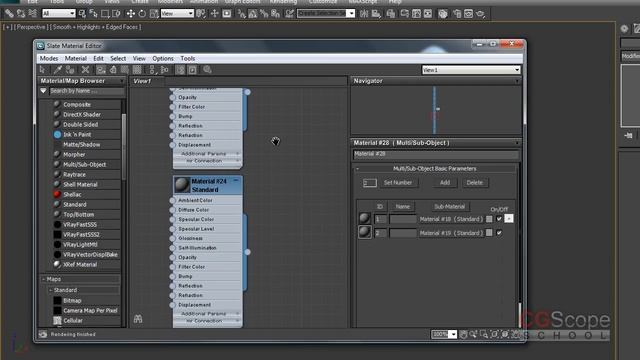Viewport: 640px width, 360px height.
Task: Click the Material Editor icon in main toolbar
Action: pyautogui.click(x=442, y=13)
